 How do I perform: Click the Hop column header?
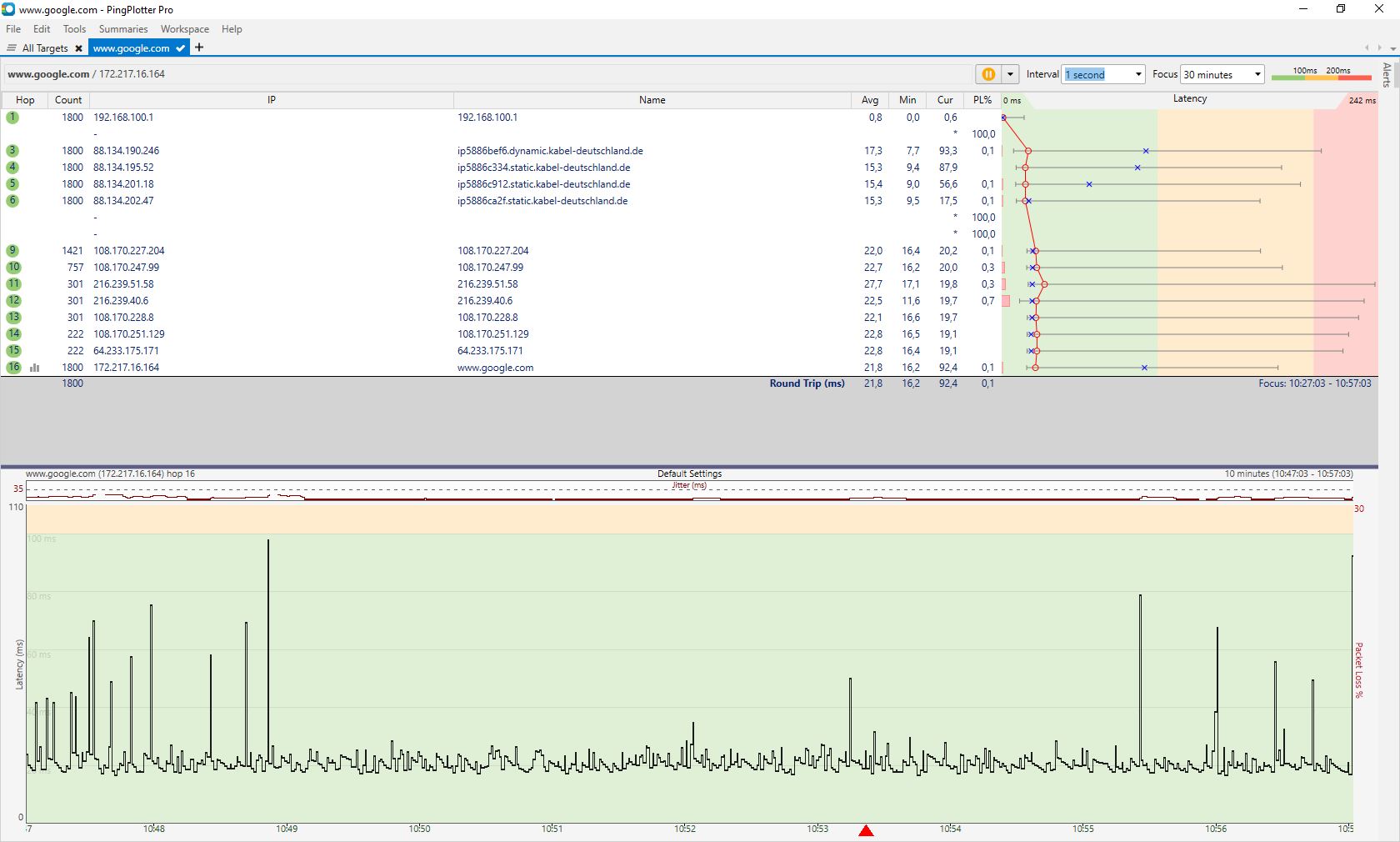(25, 100)
